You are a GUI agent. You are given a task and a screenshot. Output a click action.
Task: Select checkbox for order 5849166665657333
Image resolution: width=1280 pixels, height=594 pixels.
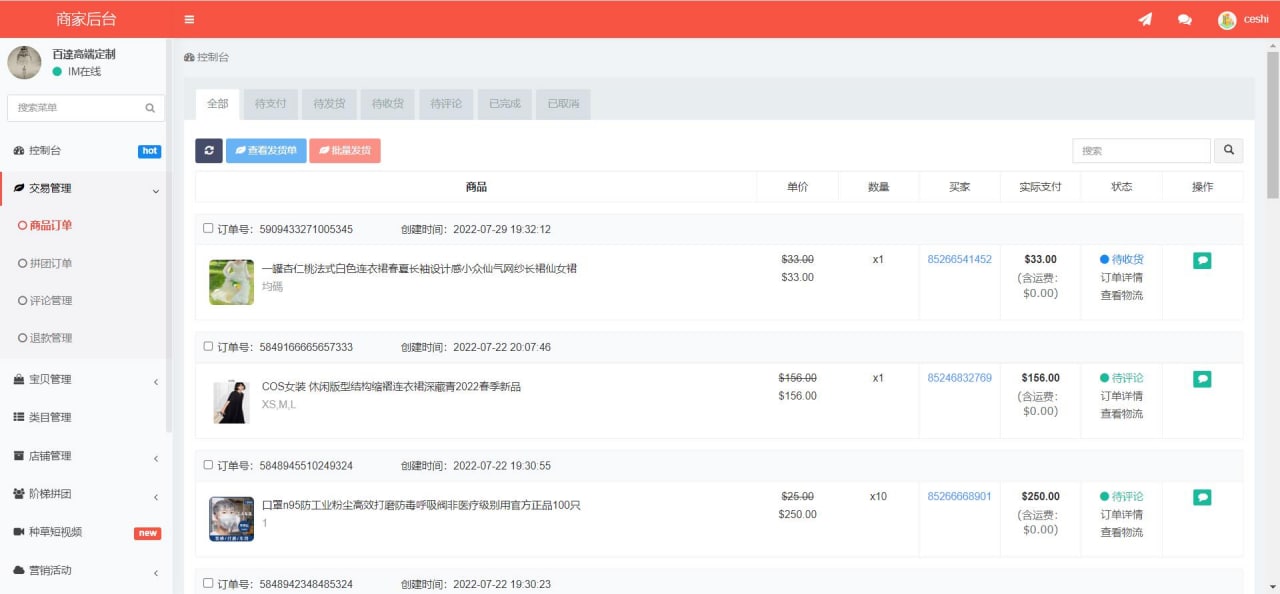[208, 346]
